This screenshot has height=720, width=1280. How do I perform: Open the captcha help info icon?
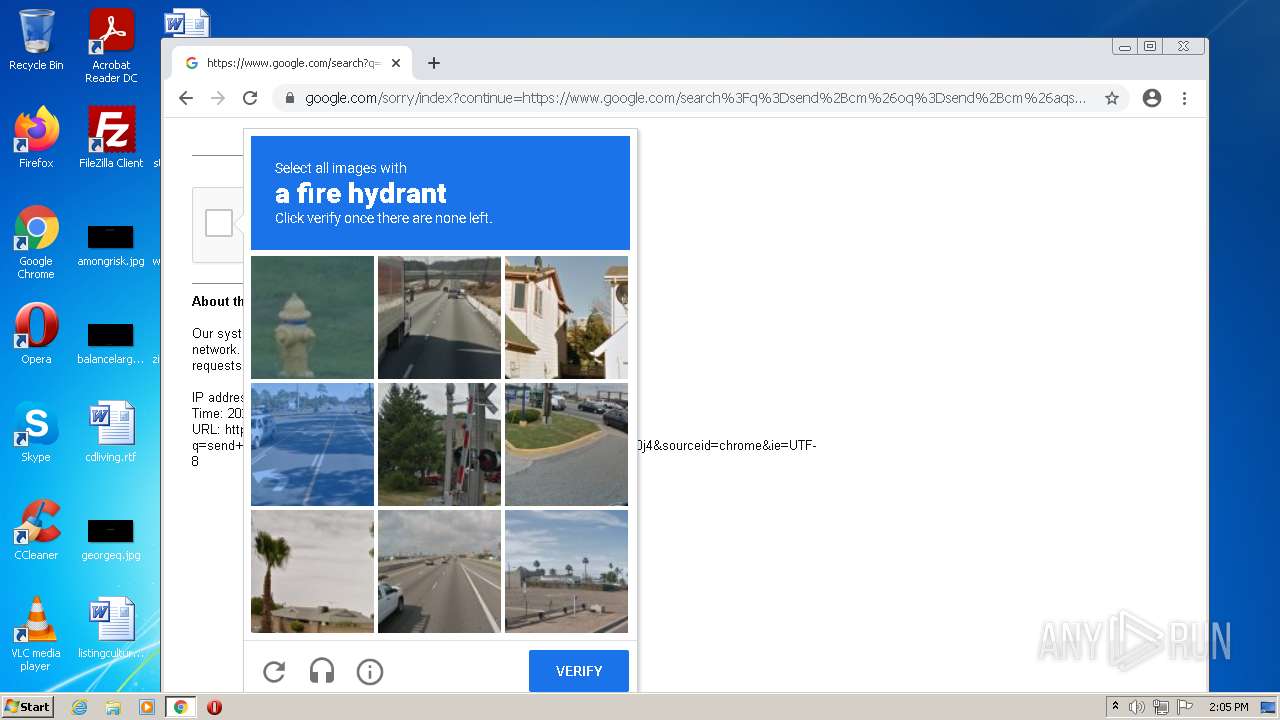(x=370, y=672)
